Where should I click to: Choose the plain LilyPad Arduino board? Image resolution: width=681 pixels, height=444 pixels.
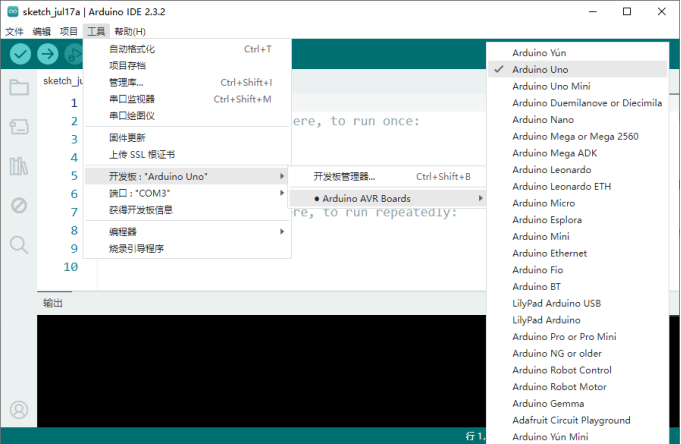(x=578, y=320)
